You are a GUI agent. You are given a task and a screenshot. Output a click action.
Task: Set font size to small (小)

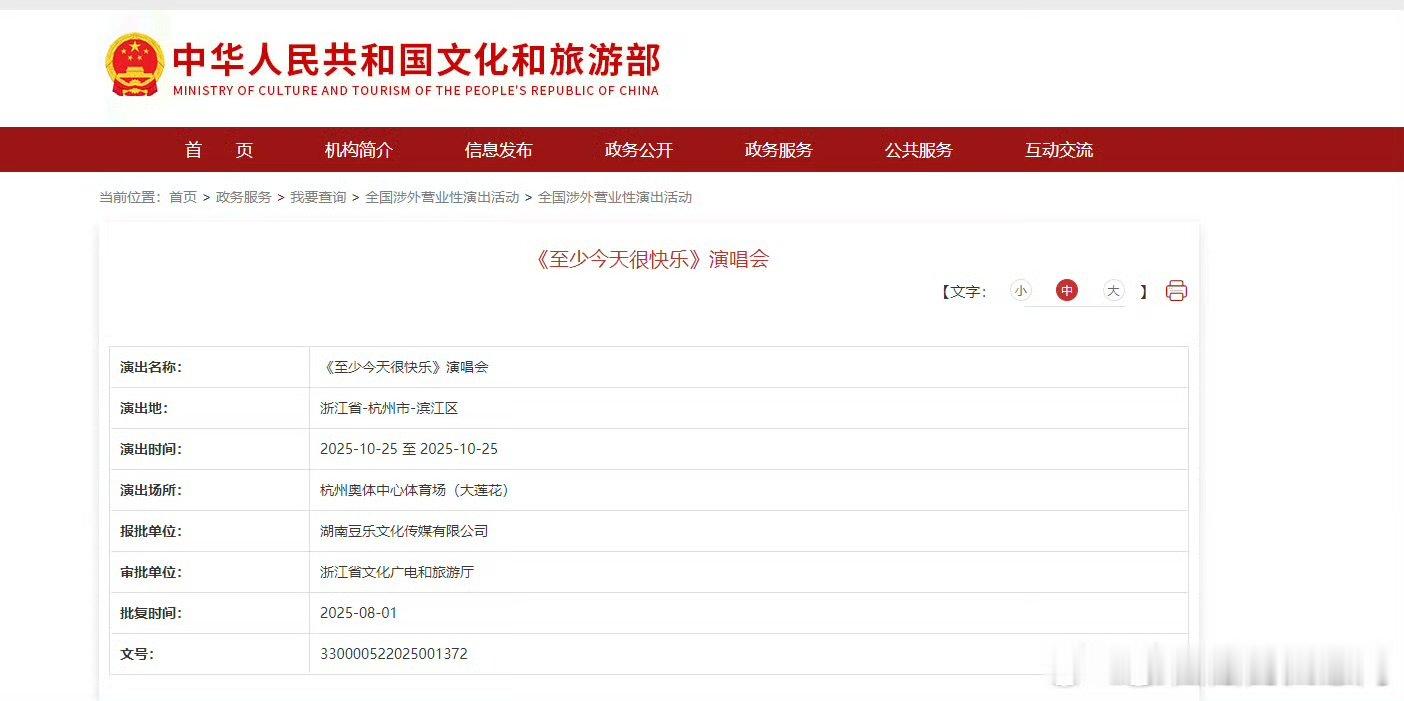click(x=1020, y=291)
